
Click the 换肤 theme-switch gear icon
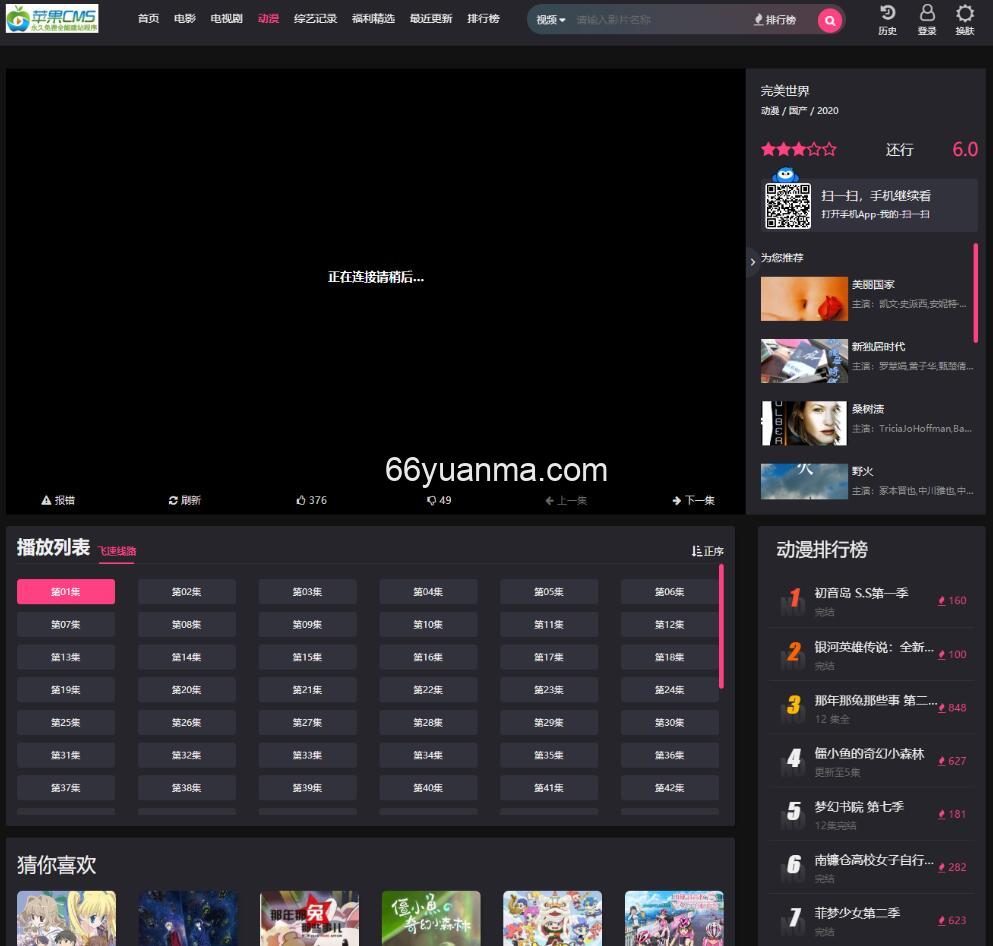pos(963,20)
